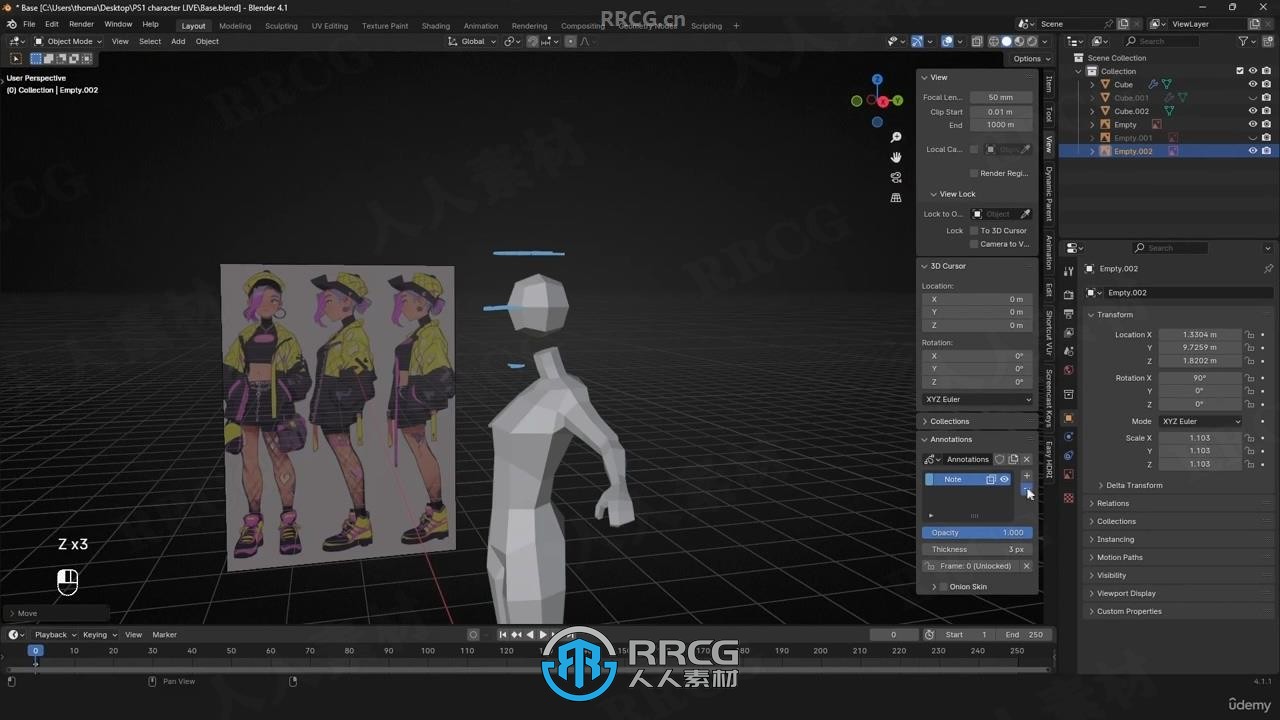
Task: Toggle viewport visibility eye for Cube
Action: pyautogui.click(x=1252, y=84)
